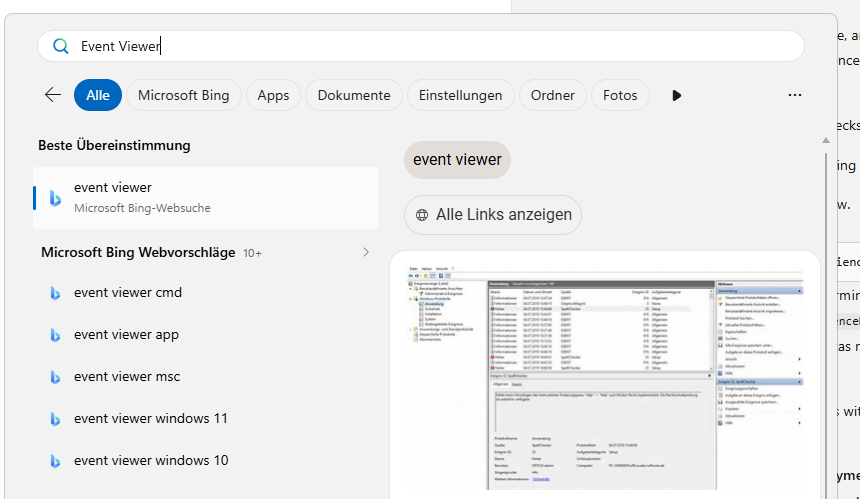Click preview pane scrollbar up arrow

(x=825, y=140)
